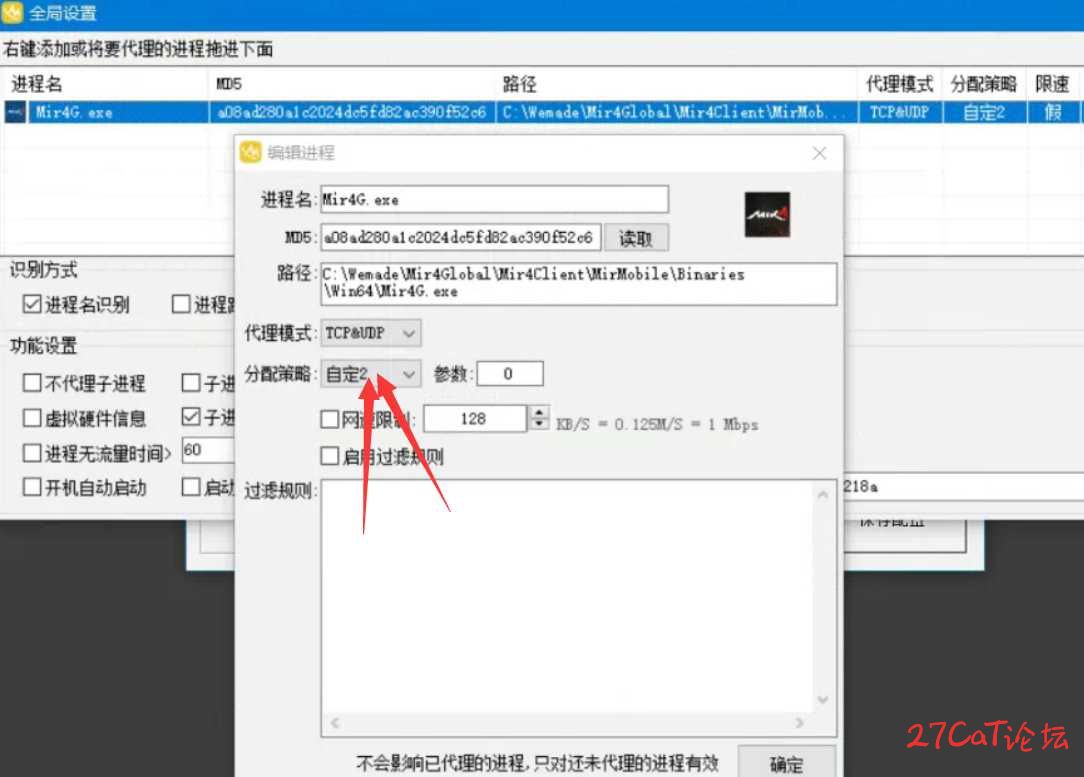
Task: Uncheck the checked 子进… checkbox beside 虚拟硬件信息
Action: 191,417
